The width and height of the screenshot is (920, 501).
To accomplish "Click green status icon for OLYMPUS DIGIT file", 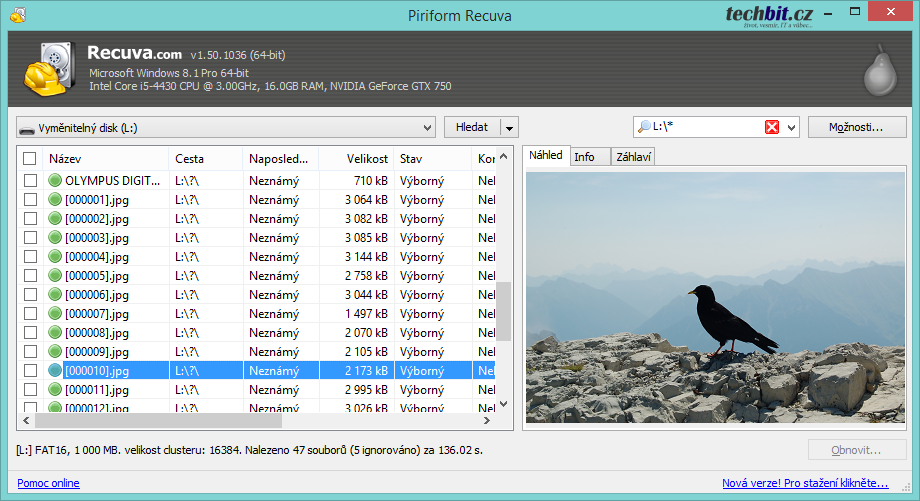I will 55,181.
